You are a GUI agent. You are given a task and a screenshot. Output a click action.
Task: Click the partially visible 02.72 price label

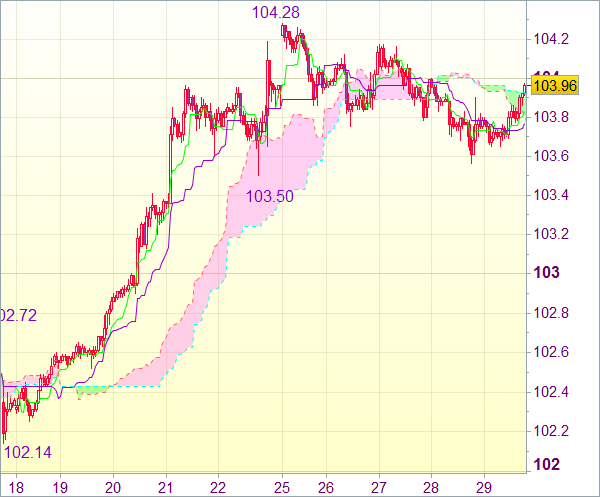pyautogui.click(x=18, y=315)
